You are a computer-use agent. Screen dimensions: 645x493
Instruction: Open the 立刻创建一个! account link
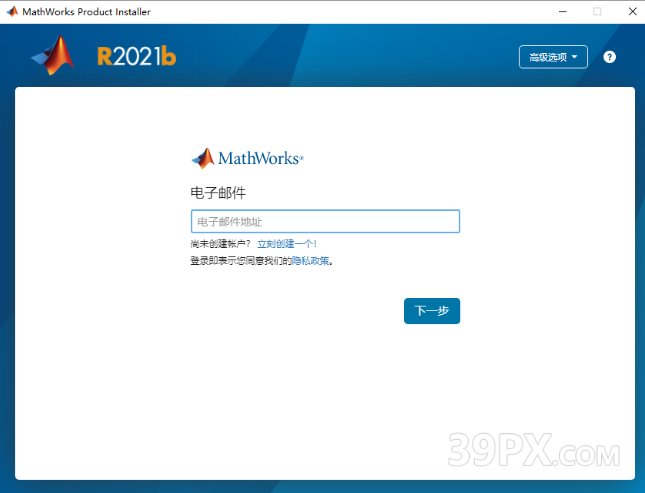coord(287,244)
